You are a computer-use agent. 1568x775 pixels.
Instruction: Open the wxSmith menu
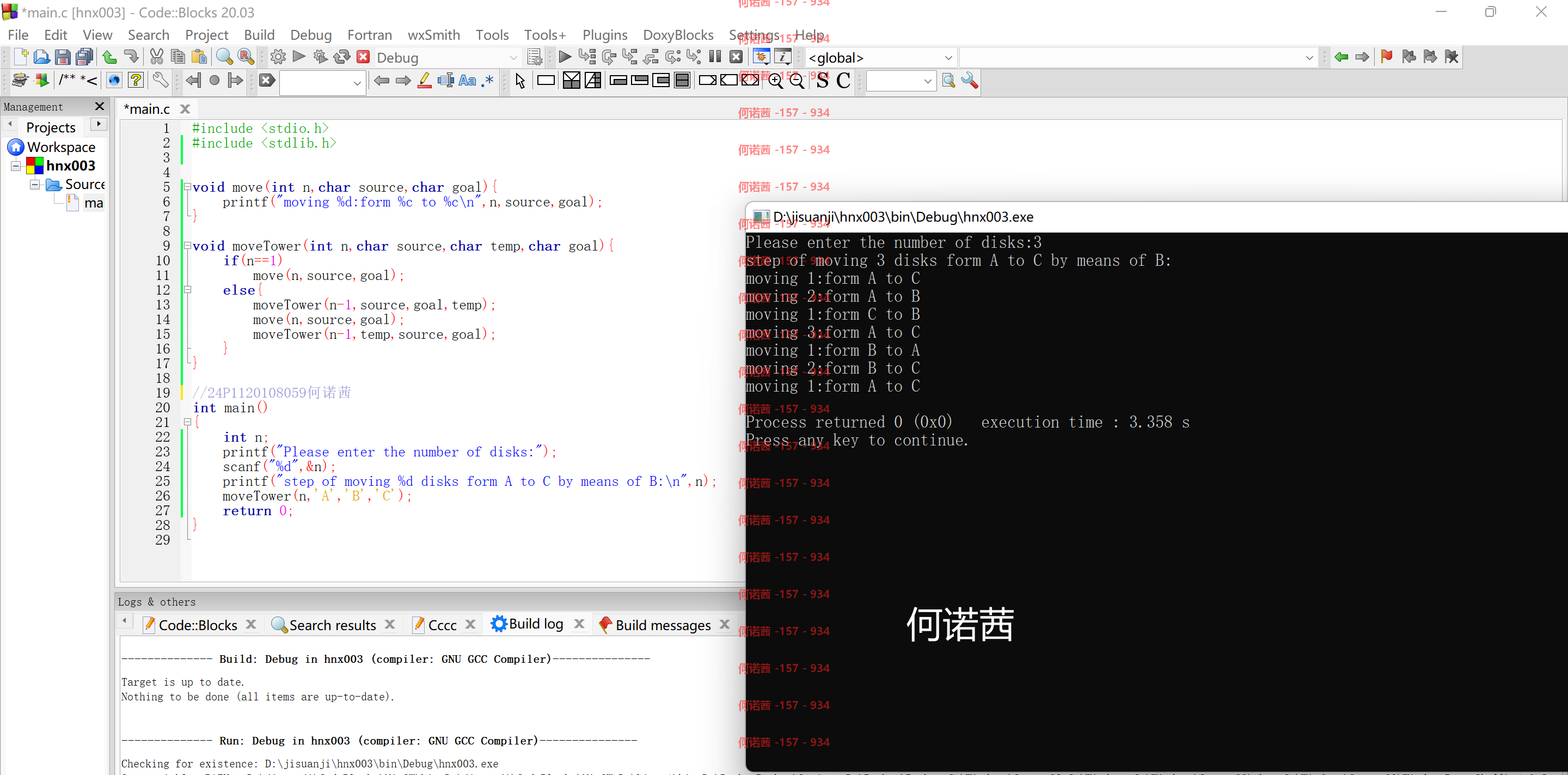(x=433, y=35)
